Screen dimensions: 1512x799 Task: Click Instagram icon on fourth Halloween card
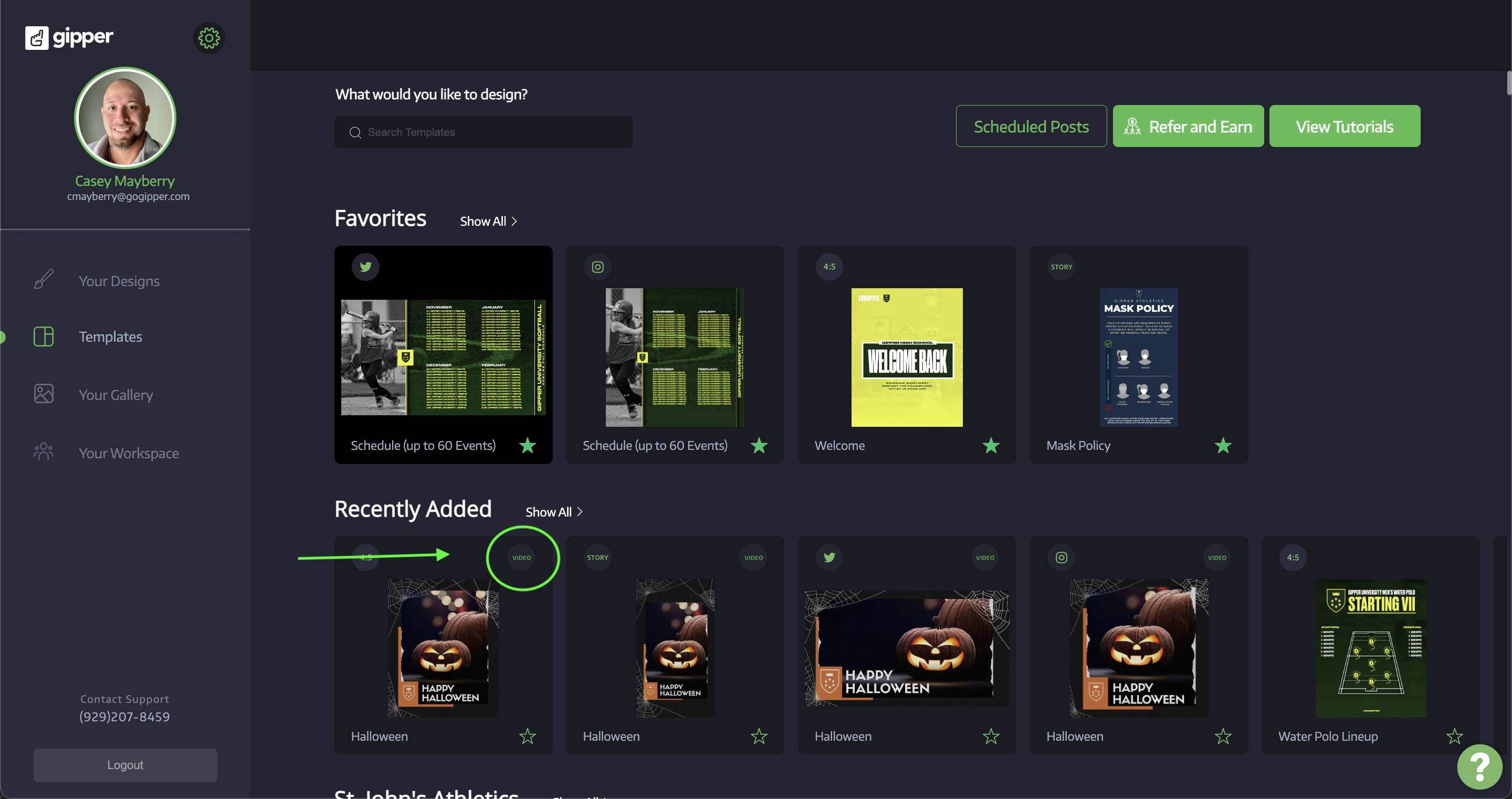1061,558
